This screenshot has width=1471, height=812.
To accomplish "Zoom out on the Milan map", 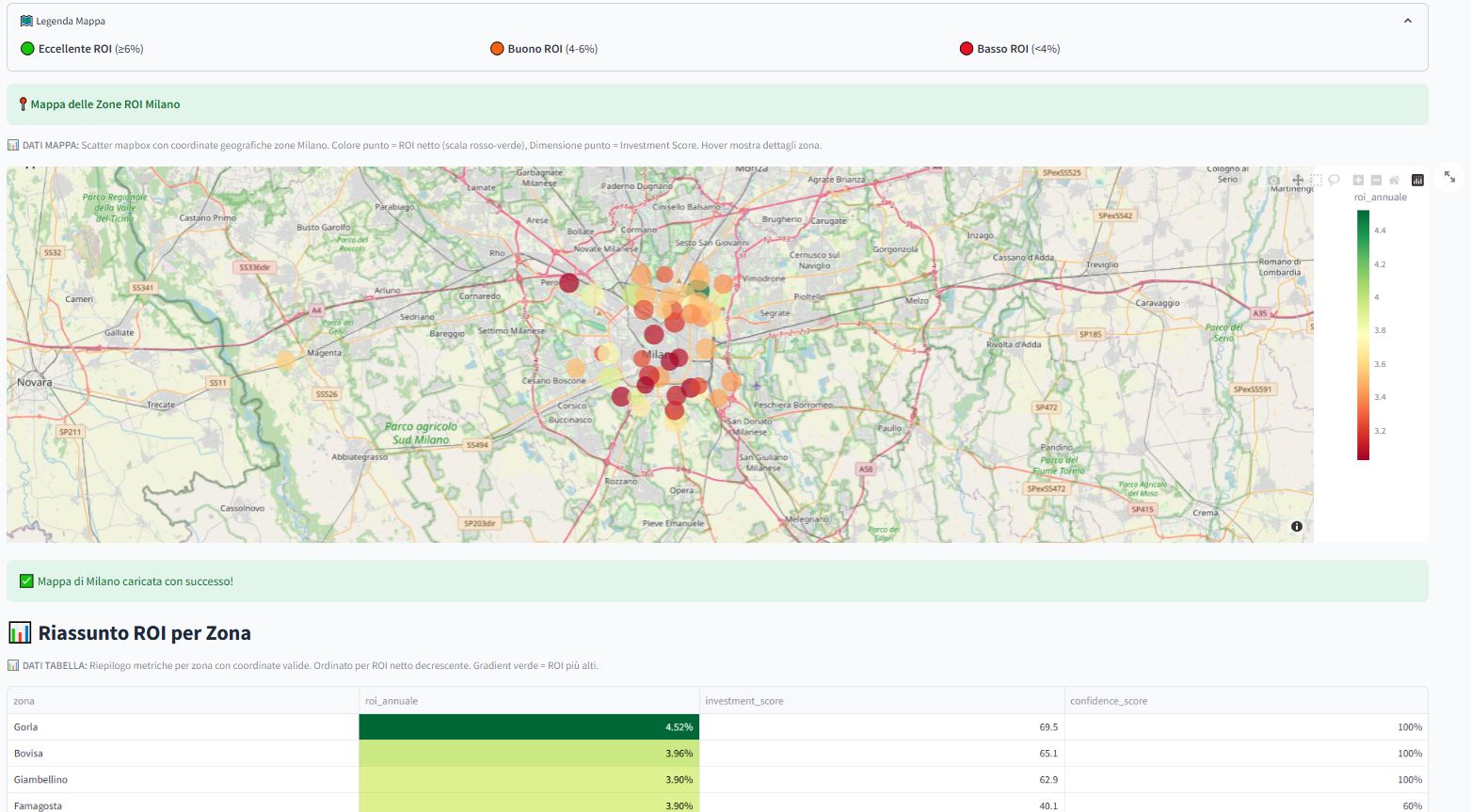I will click(1375, 179).
